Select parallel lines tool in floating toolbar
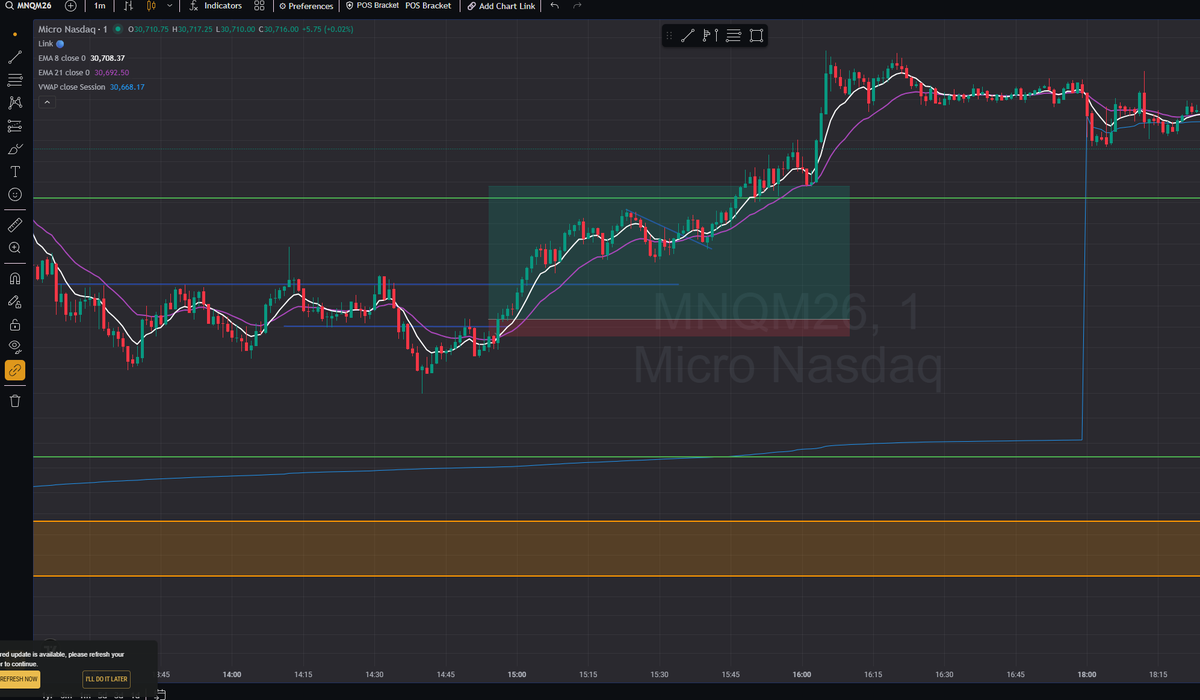Screen dimensions: 1200x700 tap(733, 36)
